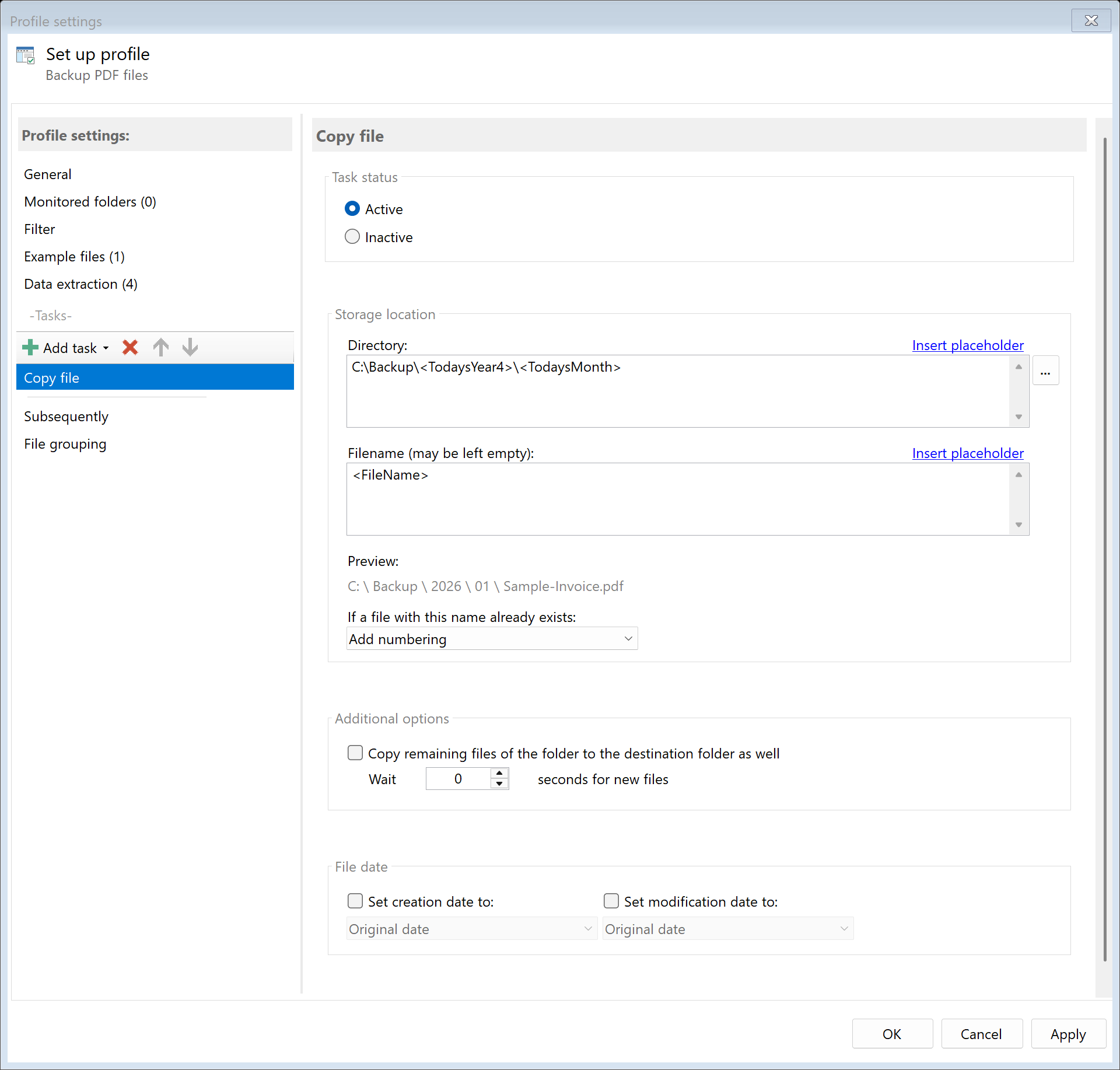The height and width of the screenshot is (1070, 1120).
Task: Enable copying remaining files to destination folder
Action: coord(355,753)
